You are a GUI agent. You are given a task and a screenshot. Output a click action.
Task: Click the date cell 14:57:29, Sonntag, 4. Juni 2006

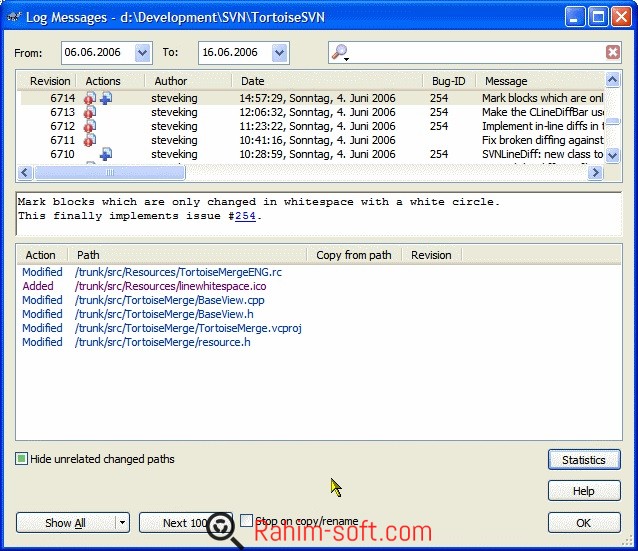pos(317,98)
